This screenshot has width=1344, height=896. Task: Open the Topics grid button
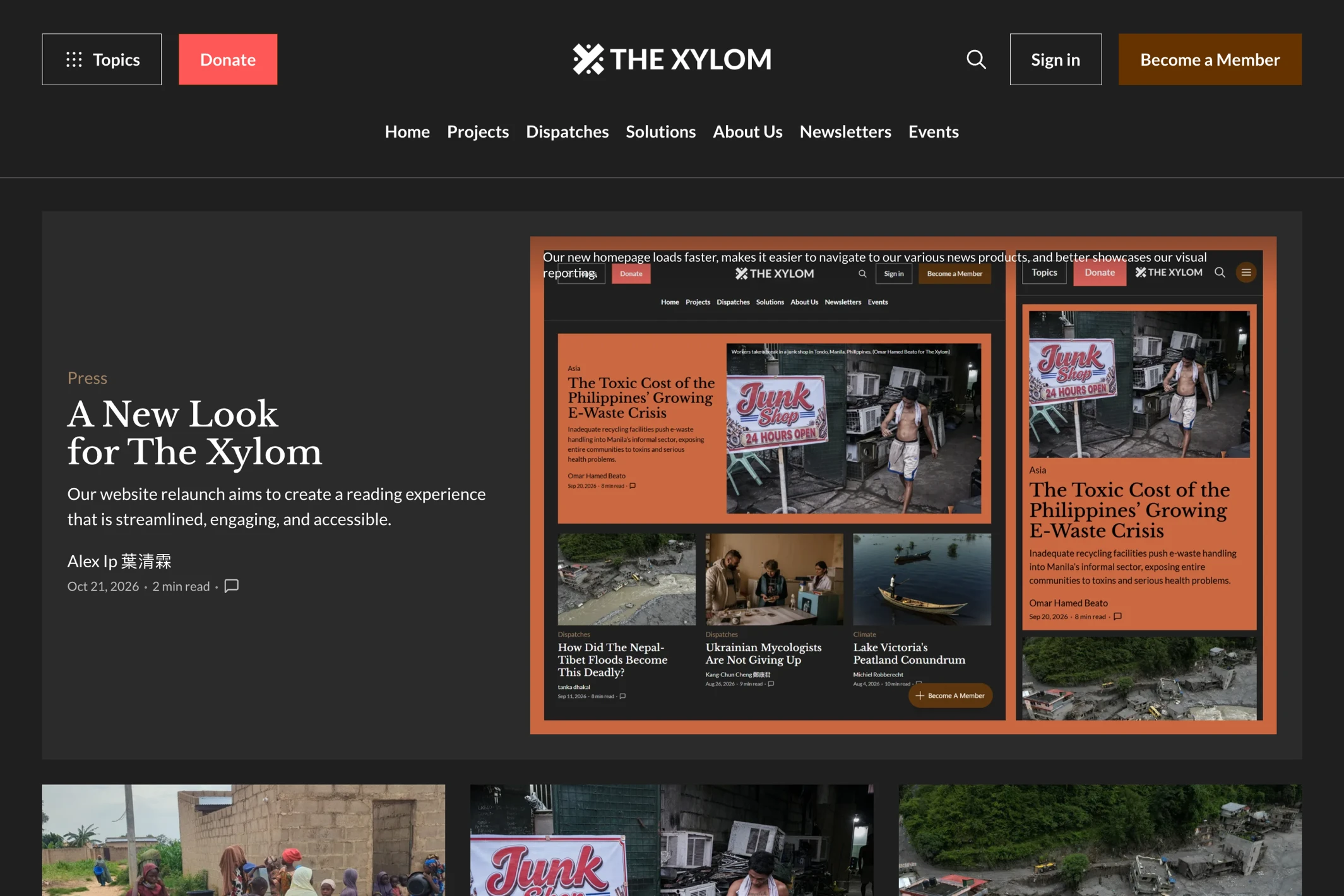click(x=102, y=59)
